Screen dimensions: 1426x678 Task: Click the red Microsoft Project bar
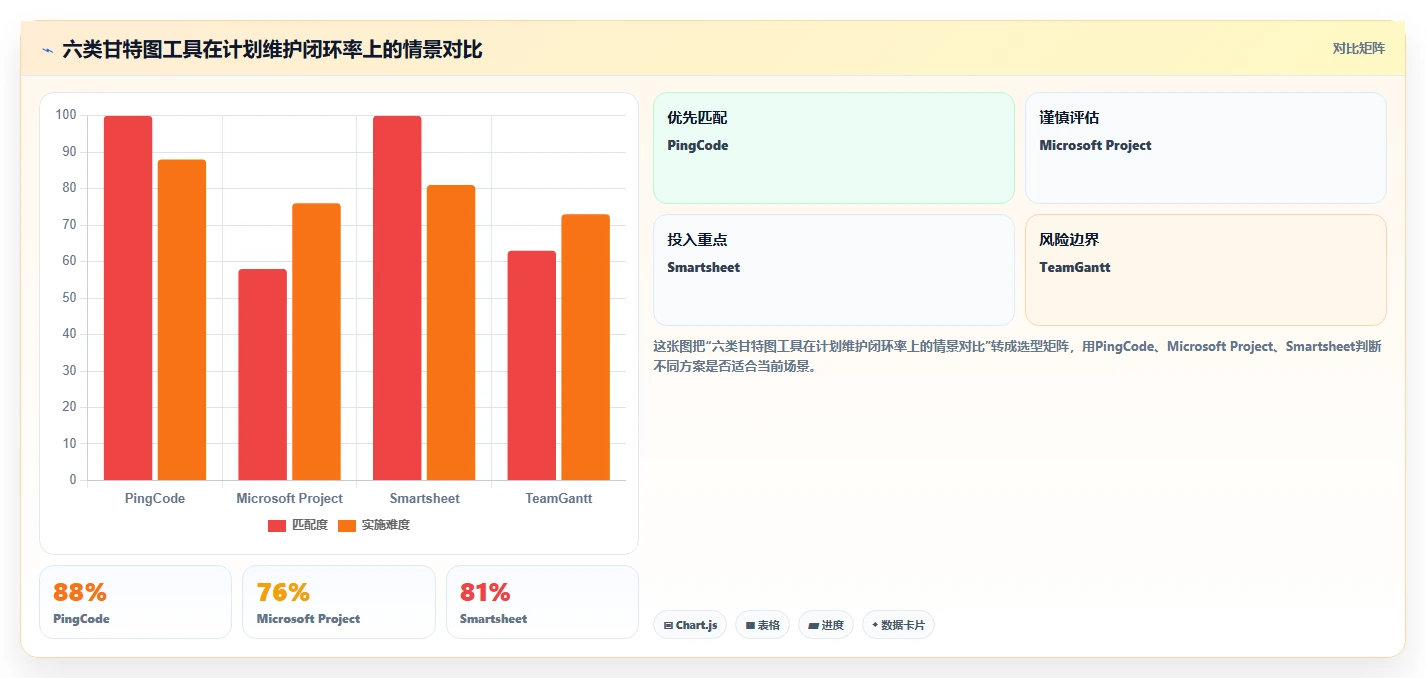click(262, 374)
